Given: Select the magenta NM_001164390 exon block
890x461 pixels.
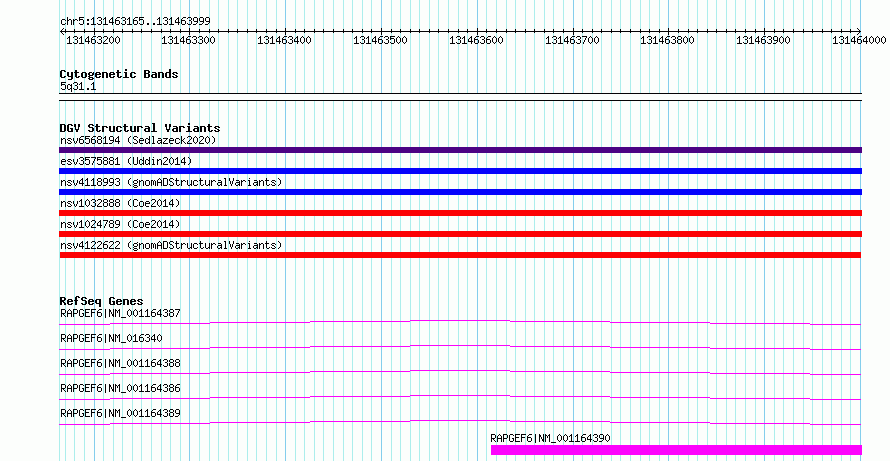Looking at the screenshot, I should (676, 450).
